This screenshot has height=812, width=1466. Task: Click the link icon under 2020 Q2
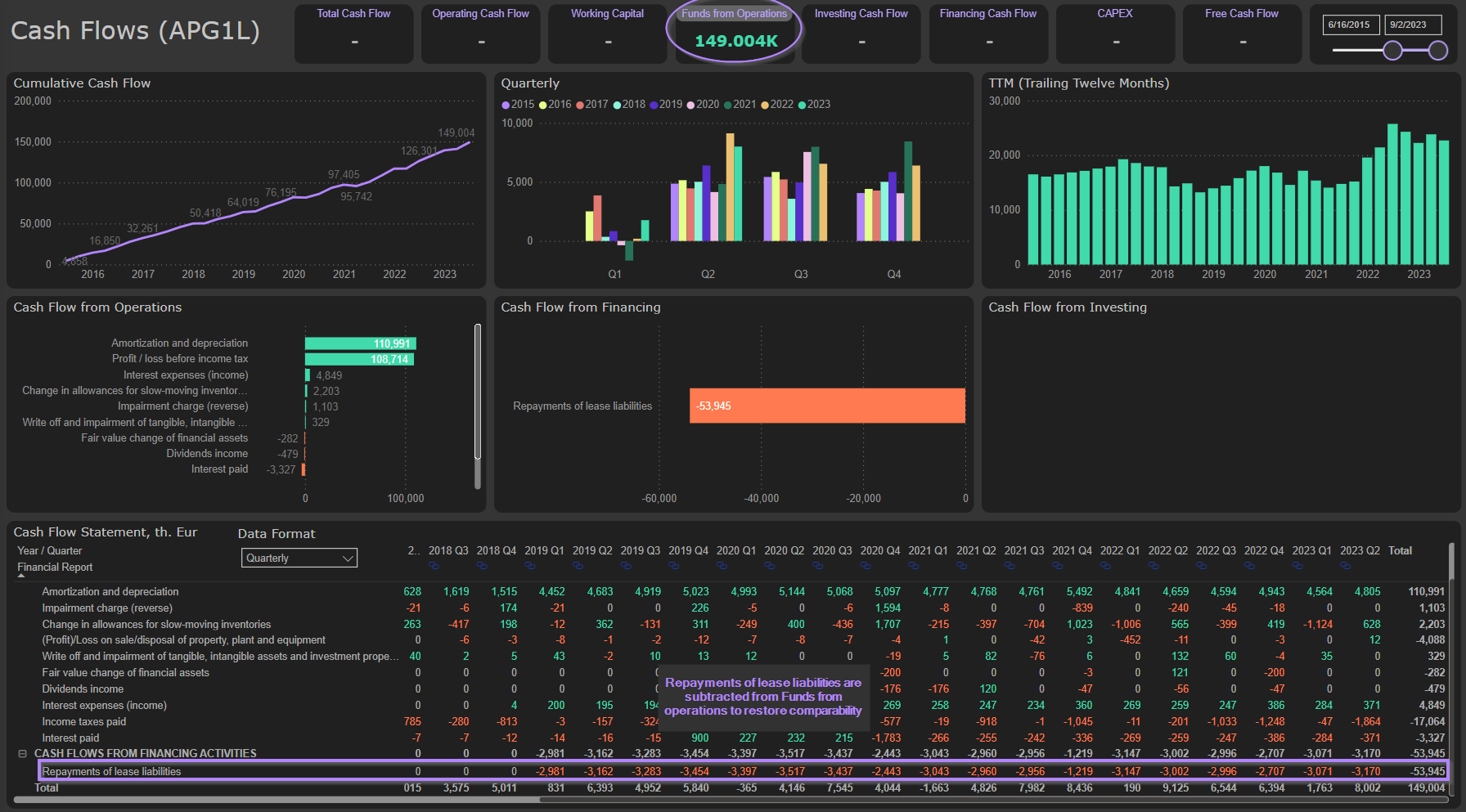769,566
